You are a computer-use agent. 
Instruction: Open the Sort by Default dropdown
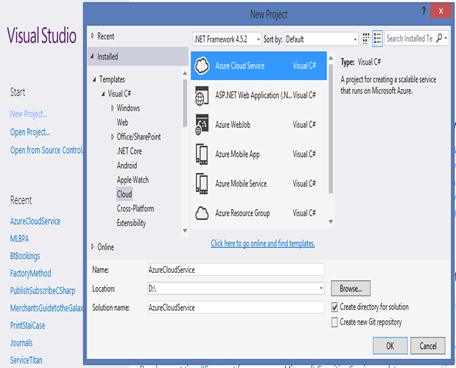tap(321, 39)
